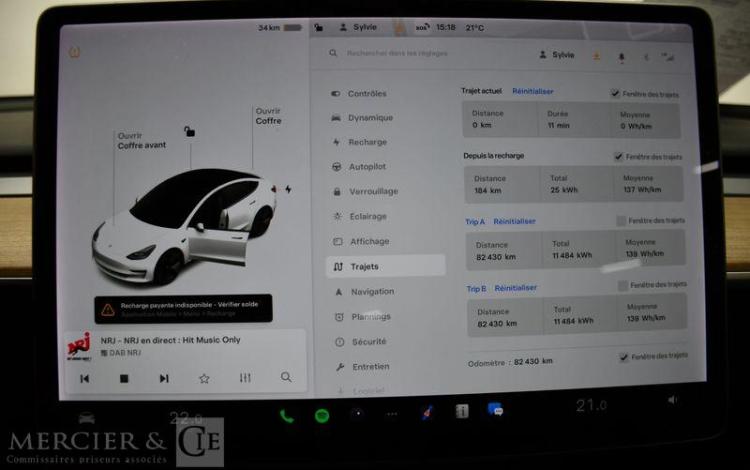
Task: Toggle Fenêtre des trajets for Depuis la recharge
Action: point(618,156)
